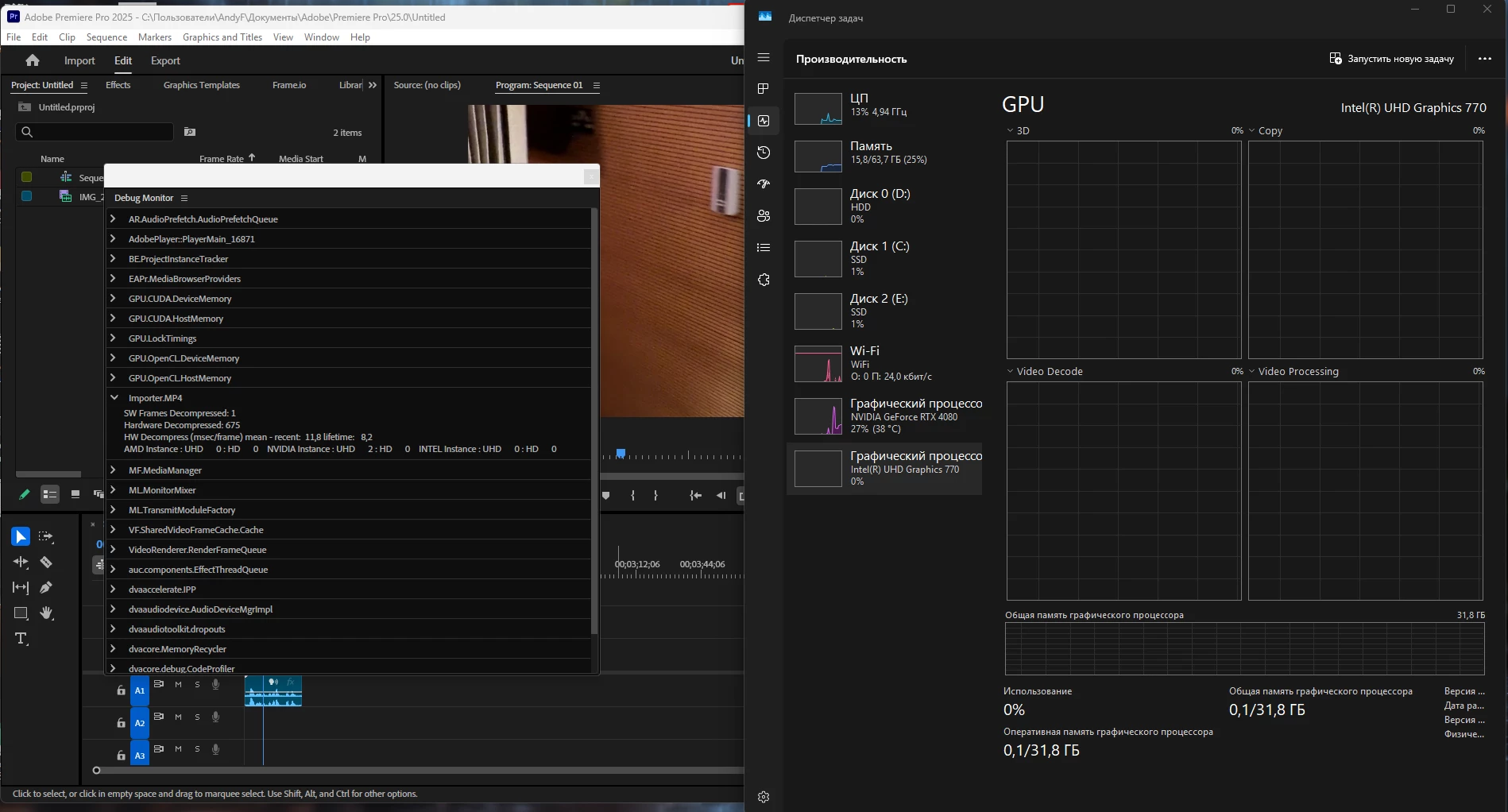Expand dvaaccelerate.IPP entry
The height and width of the screenshot is (812, 1508).
click(x=114, y=589)
